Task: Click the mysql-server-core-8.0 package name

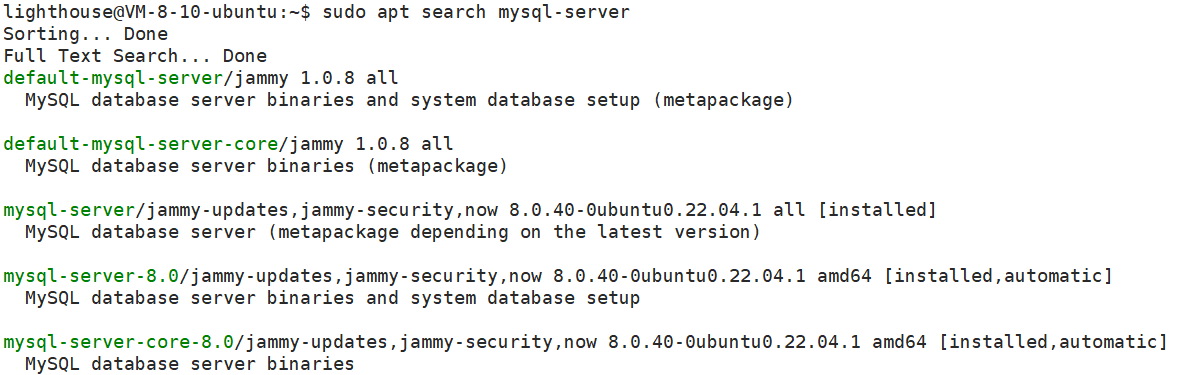Action: click(x=120, y=342)
